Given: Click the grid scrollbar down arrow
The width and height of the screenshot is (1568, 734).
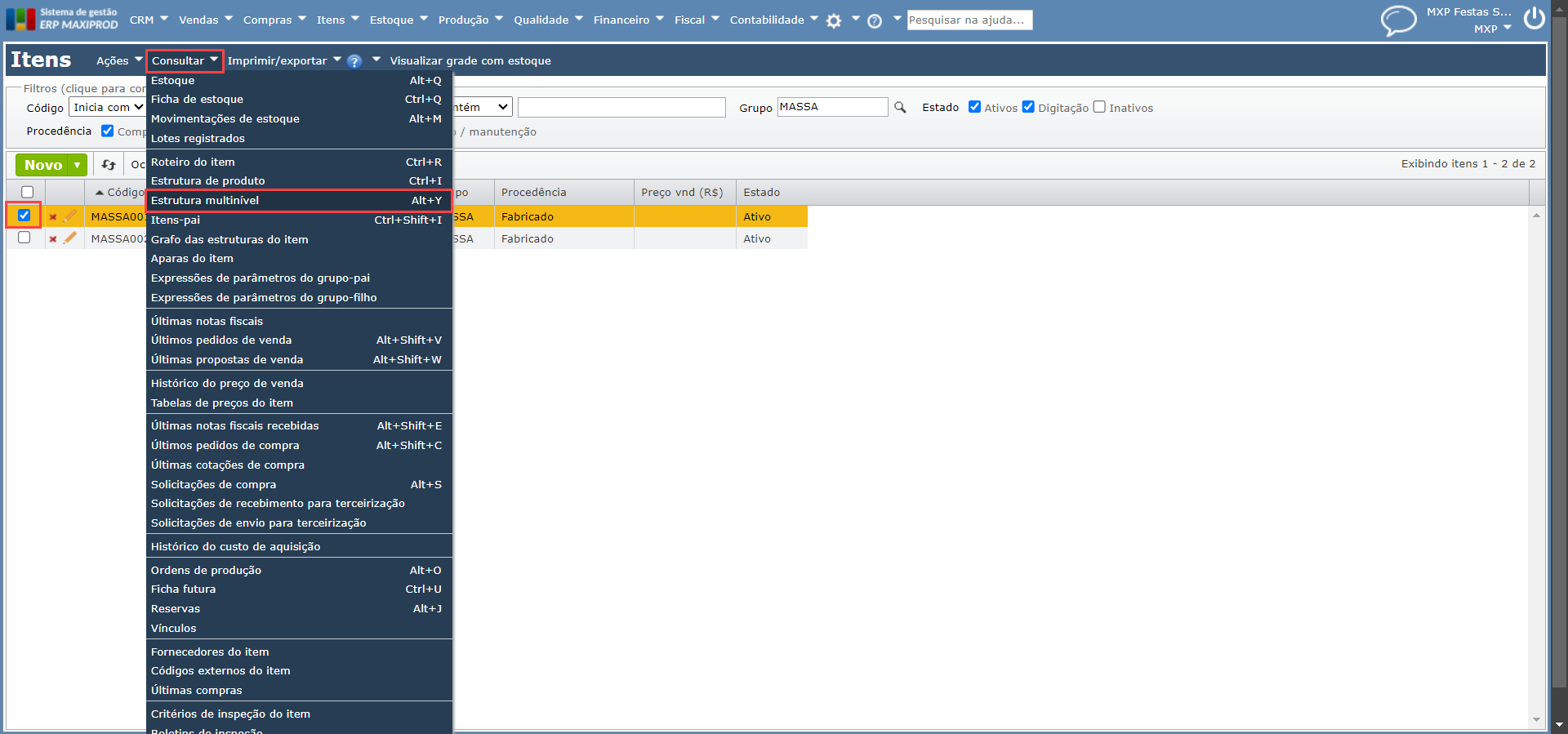Looking at the screenshot, I should click(x=1536, y=720).
